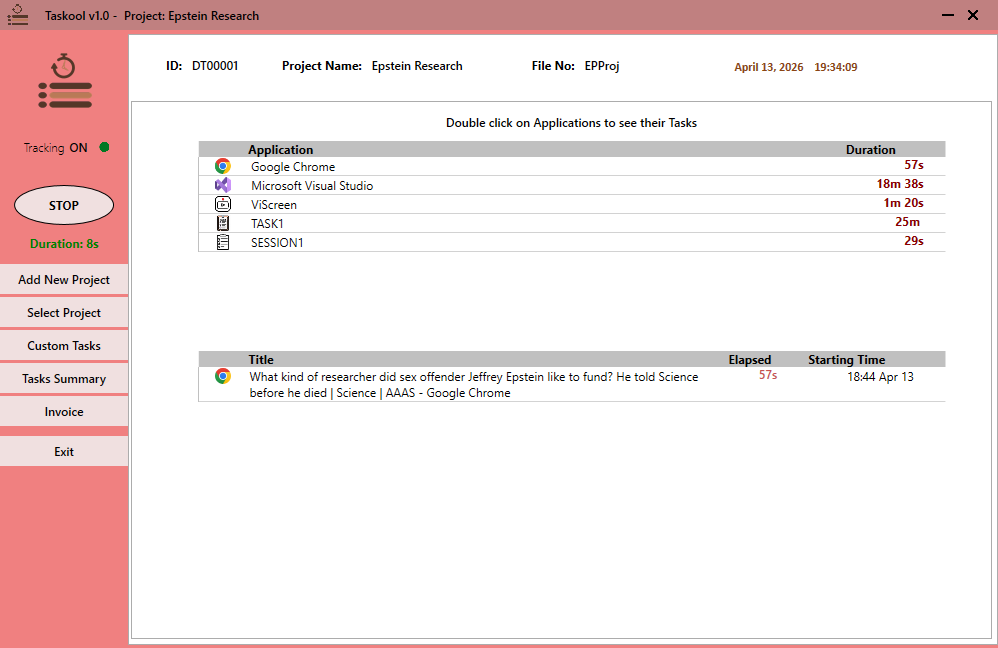Open Select Project
This screenshot has width=998, height=648.
coord(63,312)
